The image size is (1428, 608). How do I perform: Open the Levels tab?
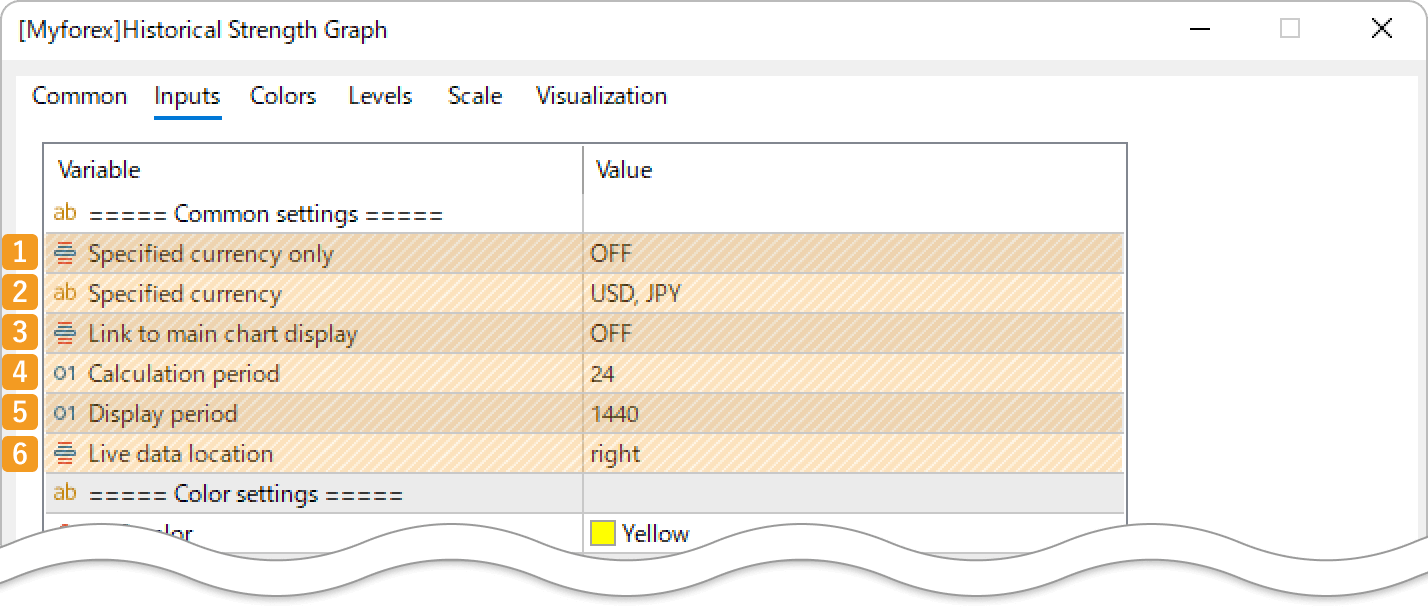(x=379, y=96)
